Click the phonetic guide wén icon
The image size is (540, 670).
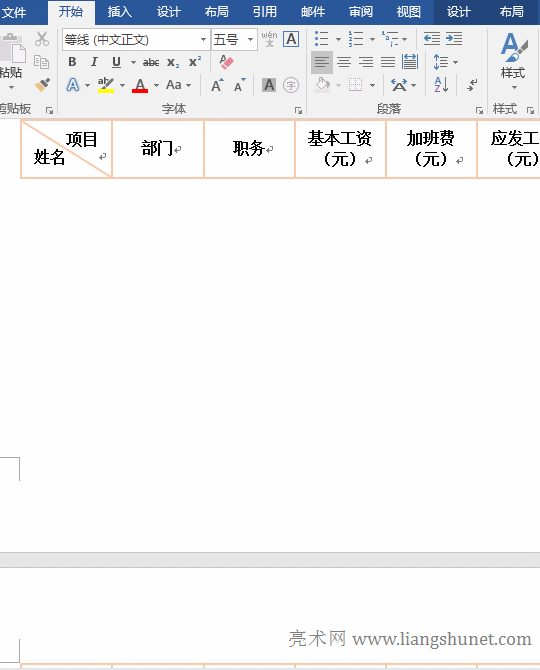click(269, 39)
